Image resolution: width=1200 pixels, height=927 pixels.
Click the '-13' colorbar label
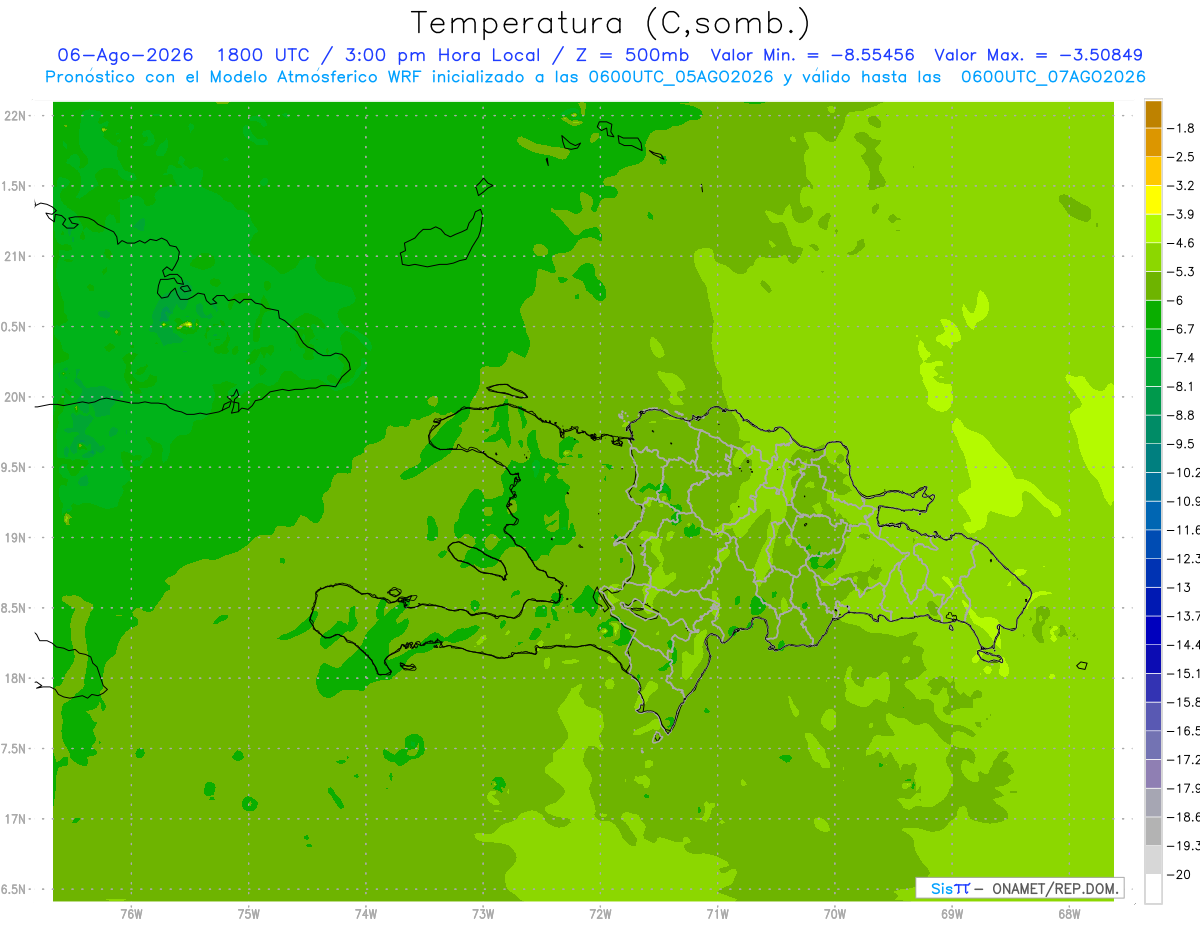[1178, 587]
